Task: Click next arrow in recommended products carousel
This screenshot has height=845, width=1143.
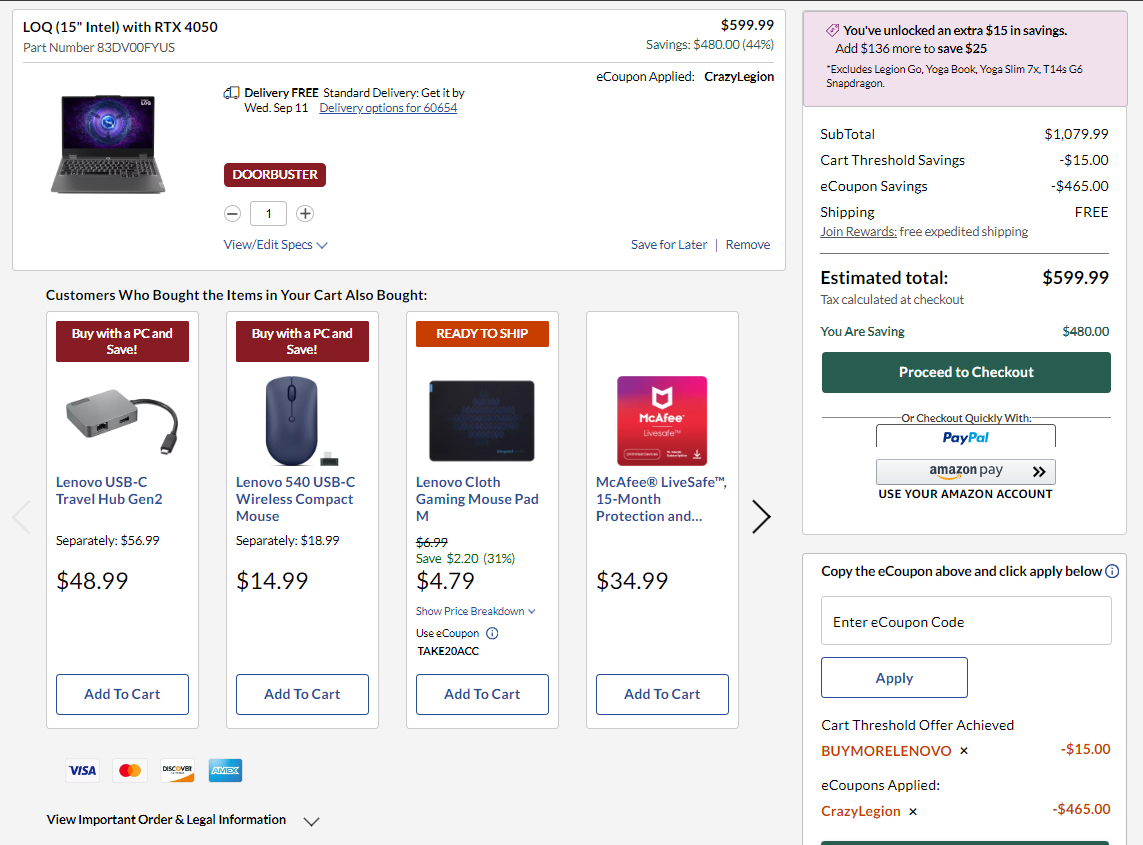Action: click(761, 516)
